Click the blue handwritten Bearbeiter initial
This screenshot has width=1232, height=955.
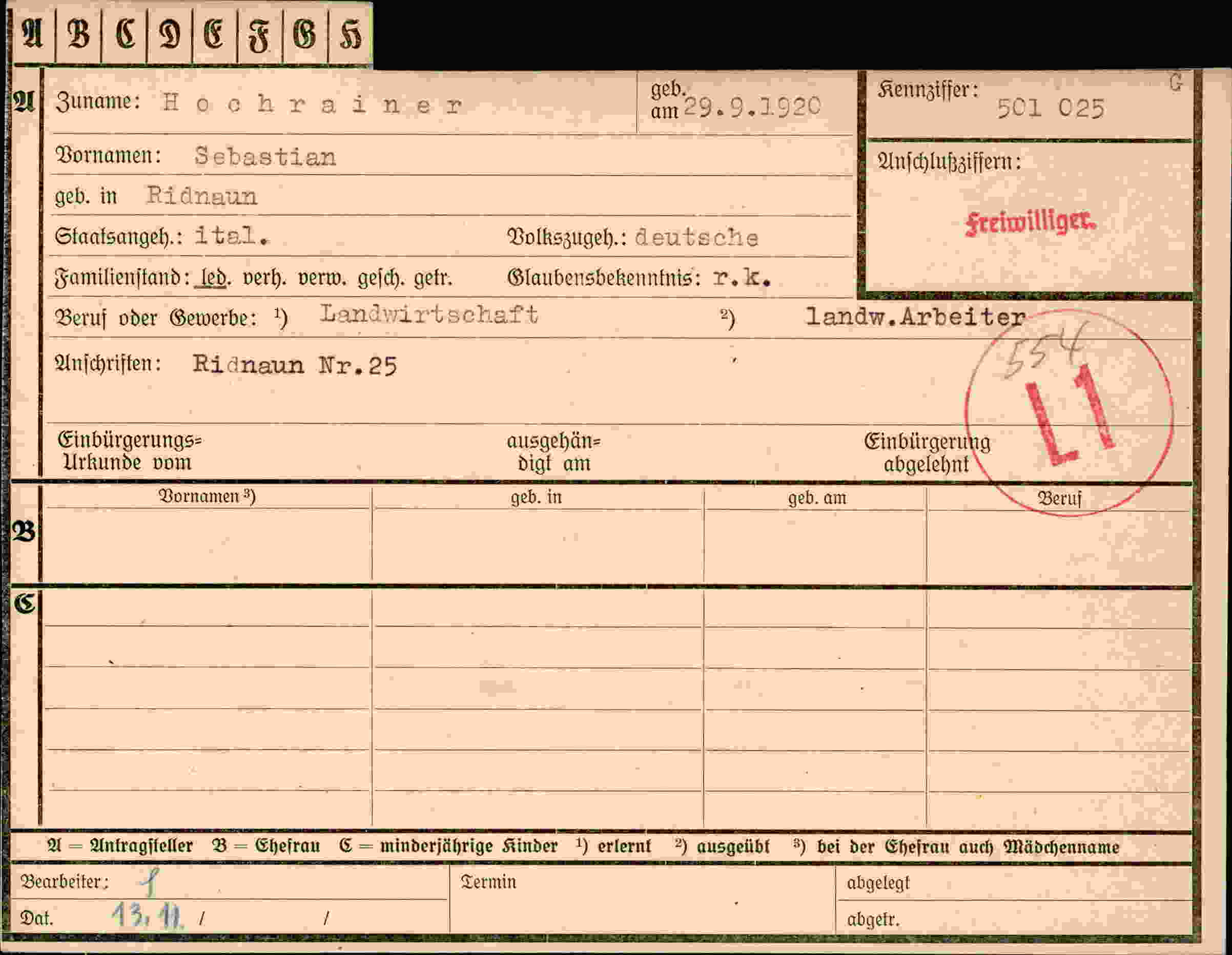151,883
